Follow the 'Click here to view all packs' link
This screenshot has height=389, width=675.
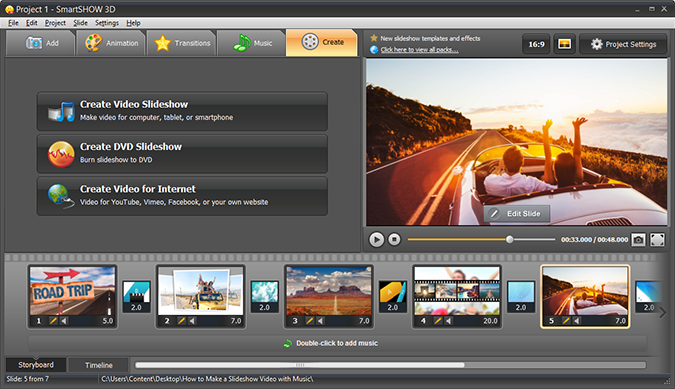point(419,49)
